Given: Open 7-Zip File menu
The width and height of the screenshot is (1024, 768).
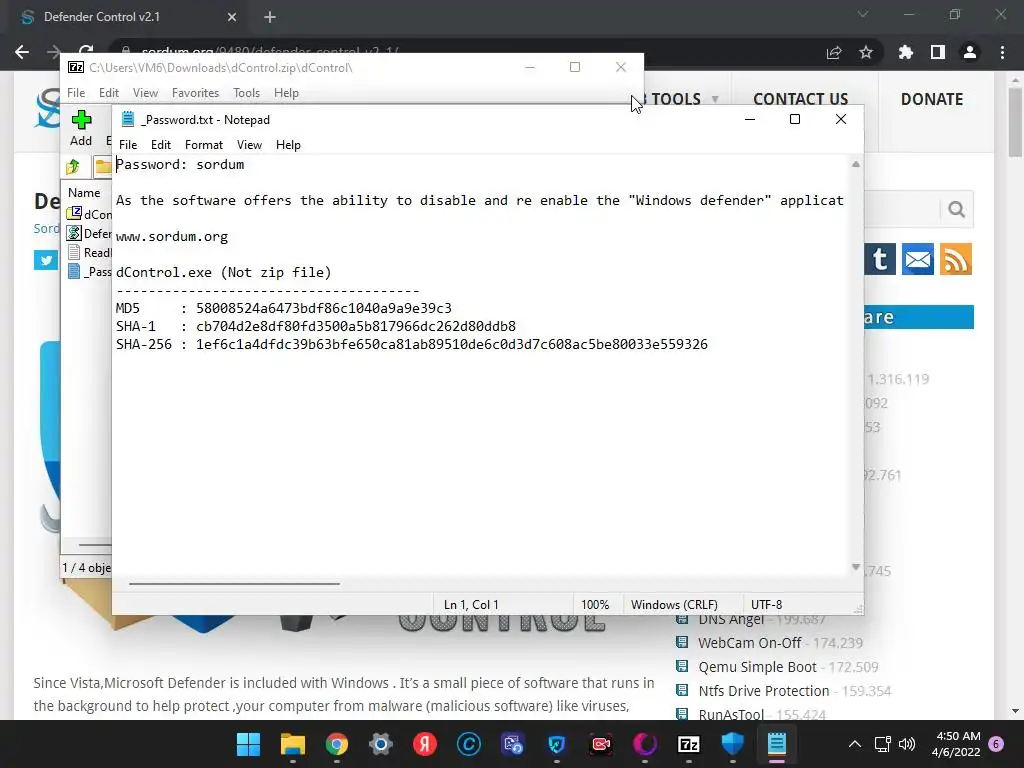Looking at the screenshot, I should pyautogui.click(x=76, y=93).
